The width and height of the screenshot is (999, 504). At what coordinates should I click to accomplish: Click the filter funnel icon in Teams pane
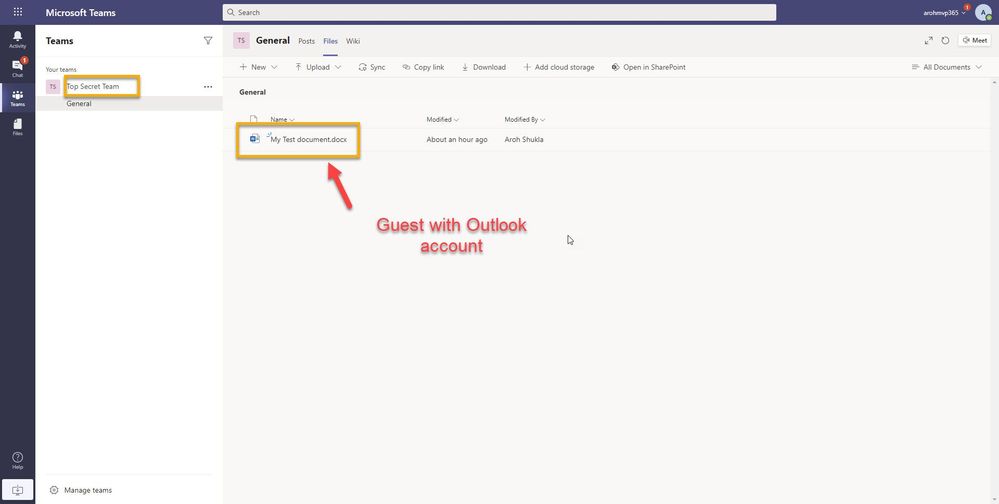[208, 41]
